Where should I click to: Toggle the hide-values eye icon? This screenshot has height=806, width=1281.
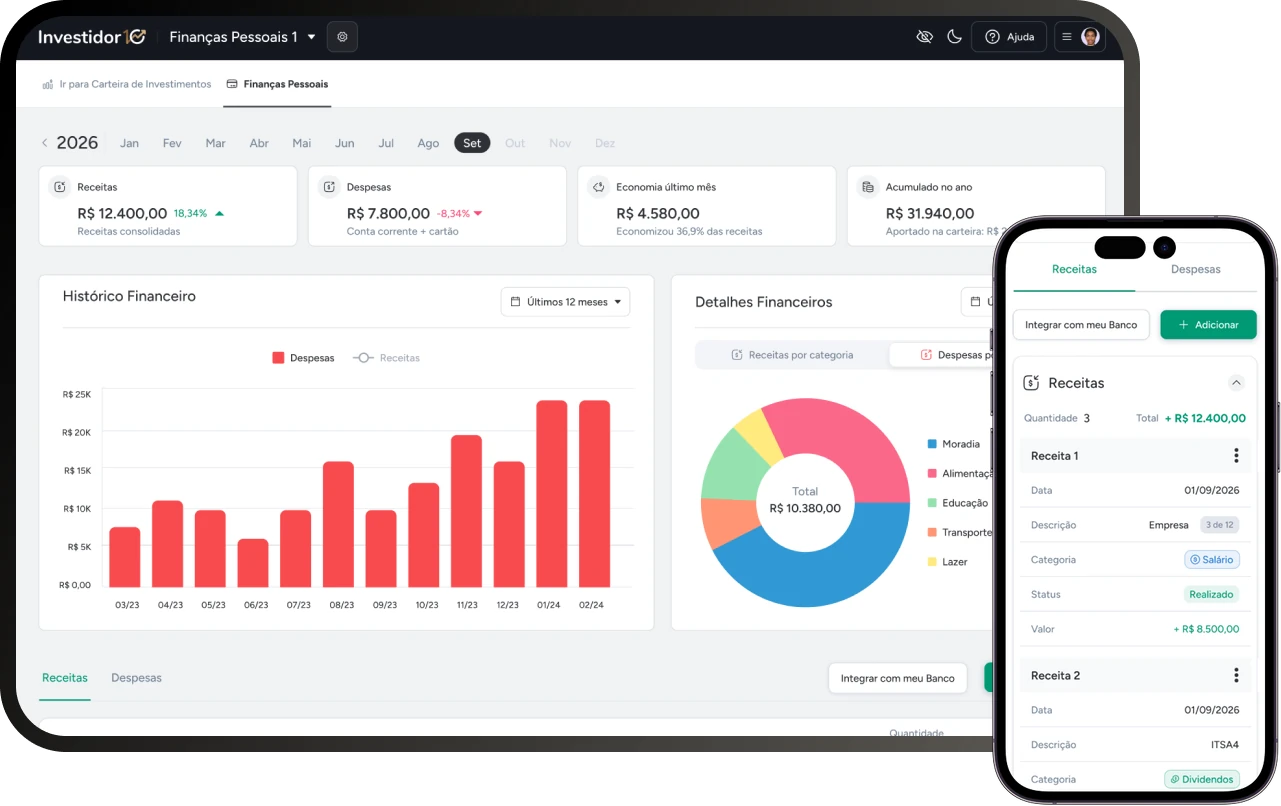(x=925, y=37)
